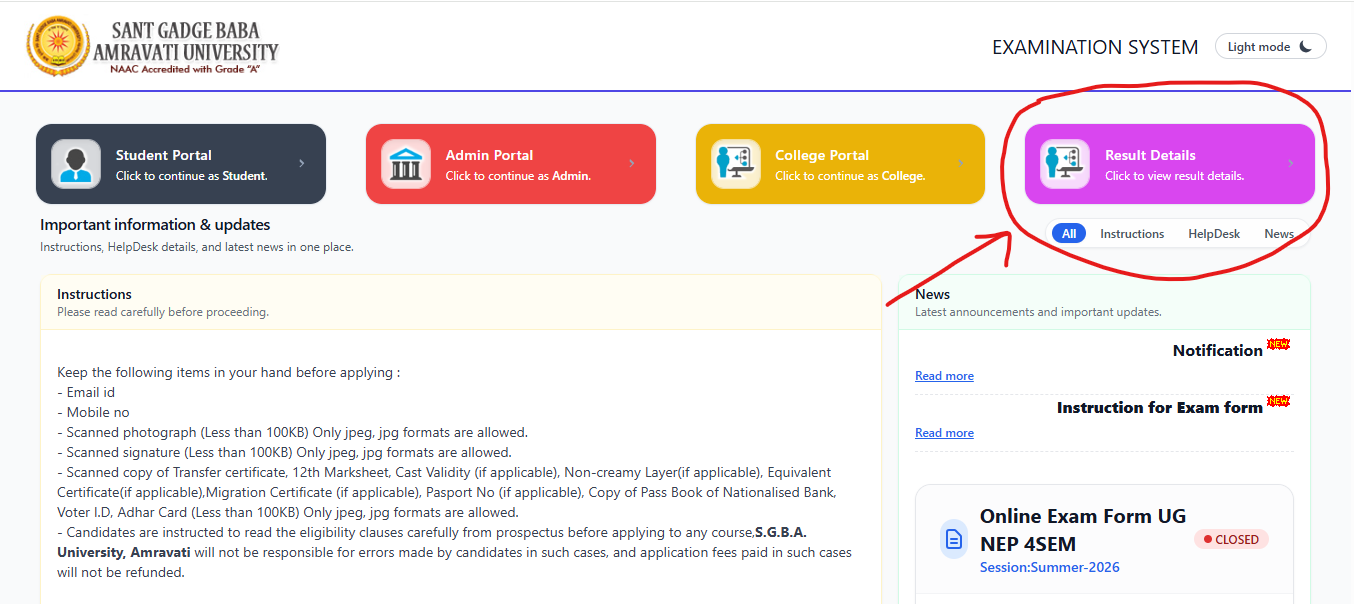
Task: Open Read more under Instruction for Exam form
Action: (x=944, y=433)
